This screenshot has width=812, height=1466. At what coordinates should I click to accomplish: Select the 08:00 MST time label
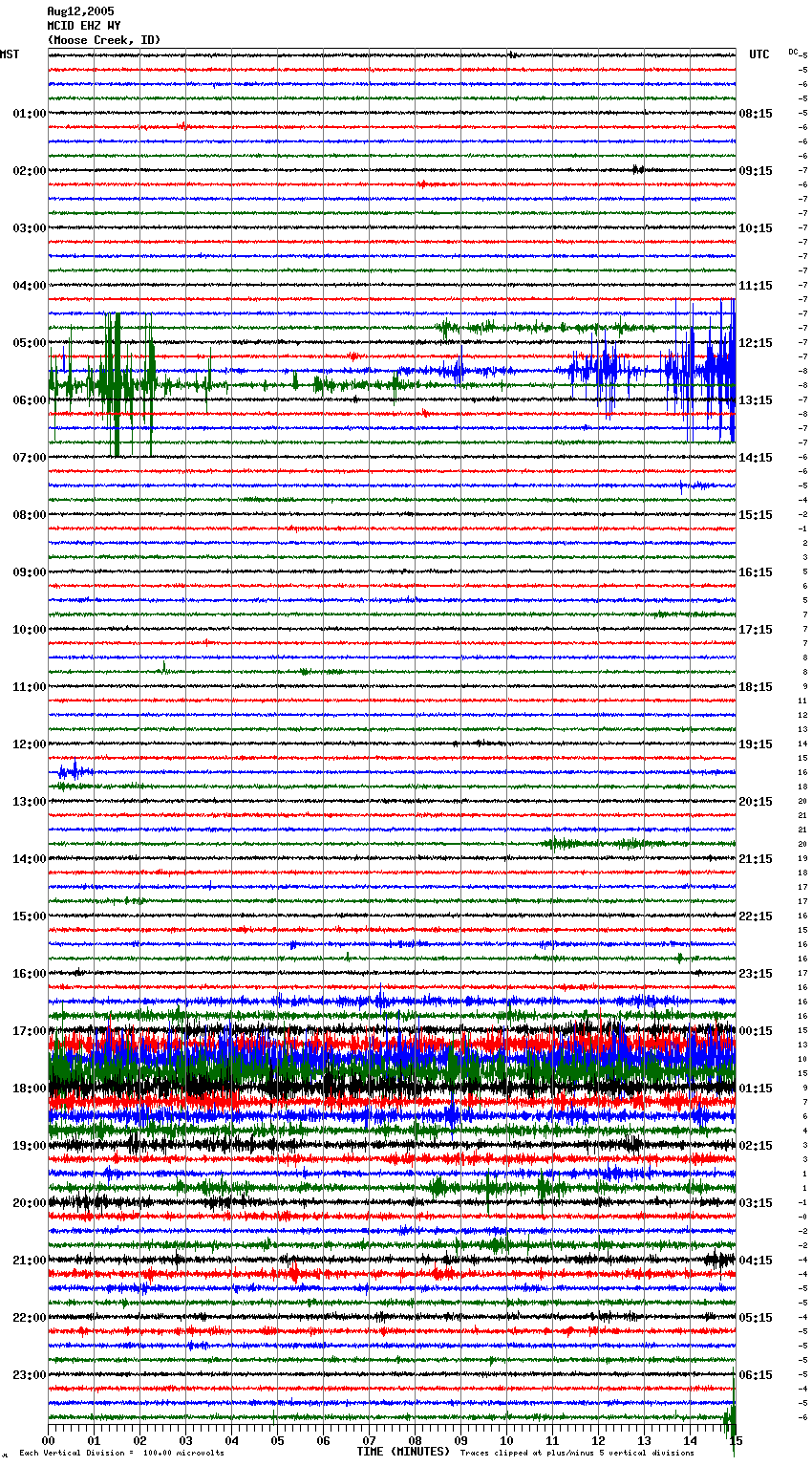(30, 515)
